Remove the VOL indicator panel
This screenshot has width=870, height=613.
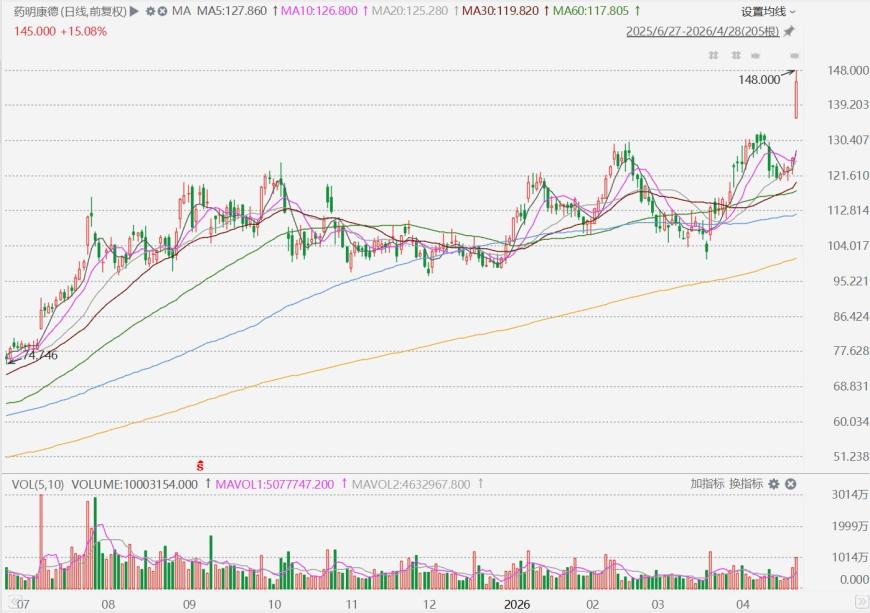point(790,484)
